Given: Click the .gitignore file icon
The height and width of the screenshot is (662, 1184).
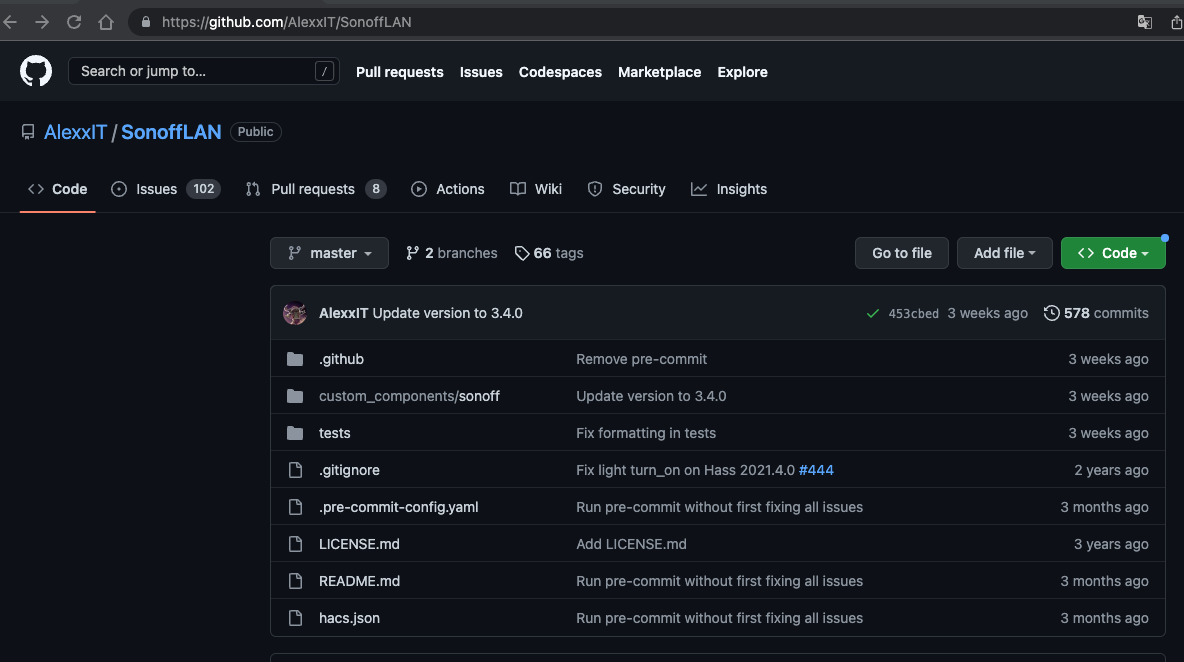Looking at the screenshot, I should tap(295, 470).
